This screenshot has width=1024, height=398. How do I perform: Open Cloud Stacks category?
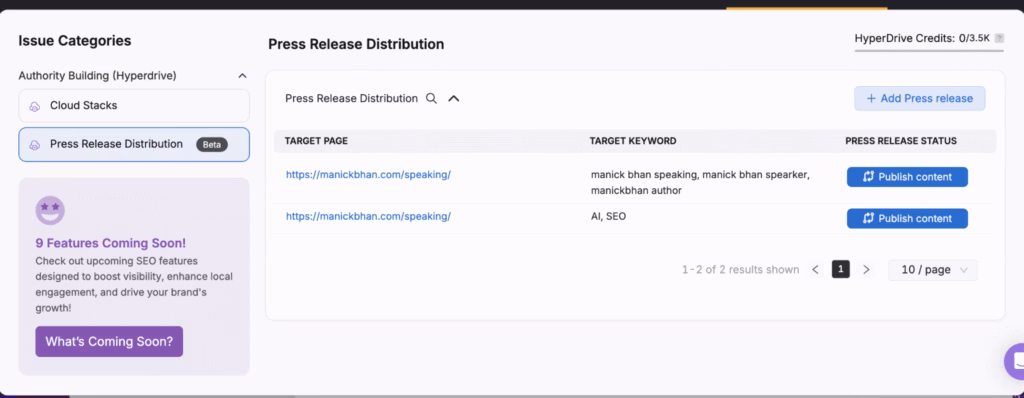[x=134, y=106]
